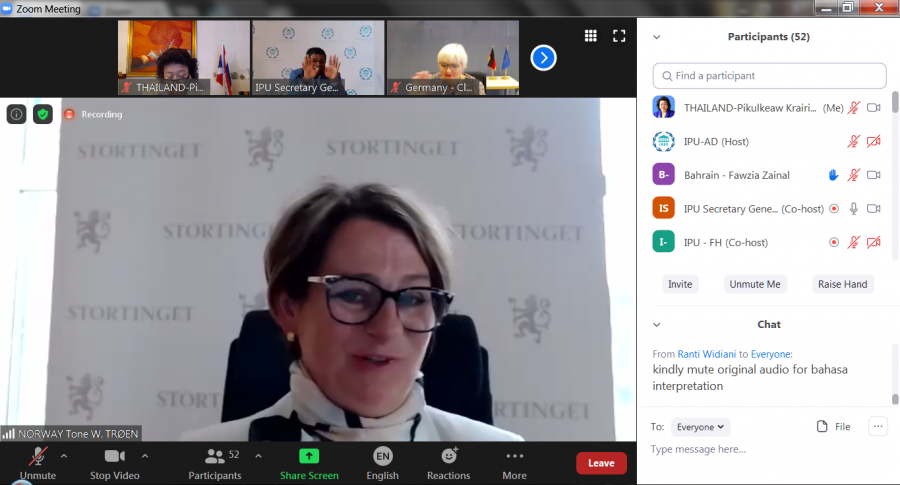Click the green encryption shield icon
The width and height of the screenshot is (900, 485).
[x=43, y=114]
